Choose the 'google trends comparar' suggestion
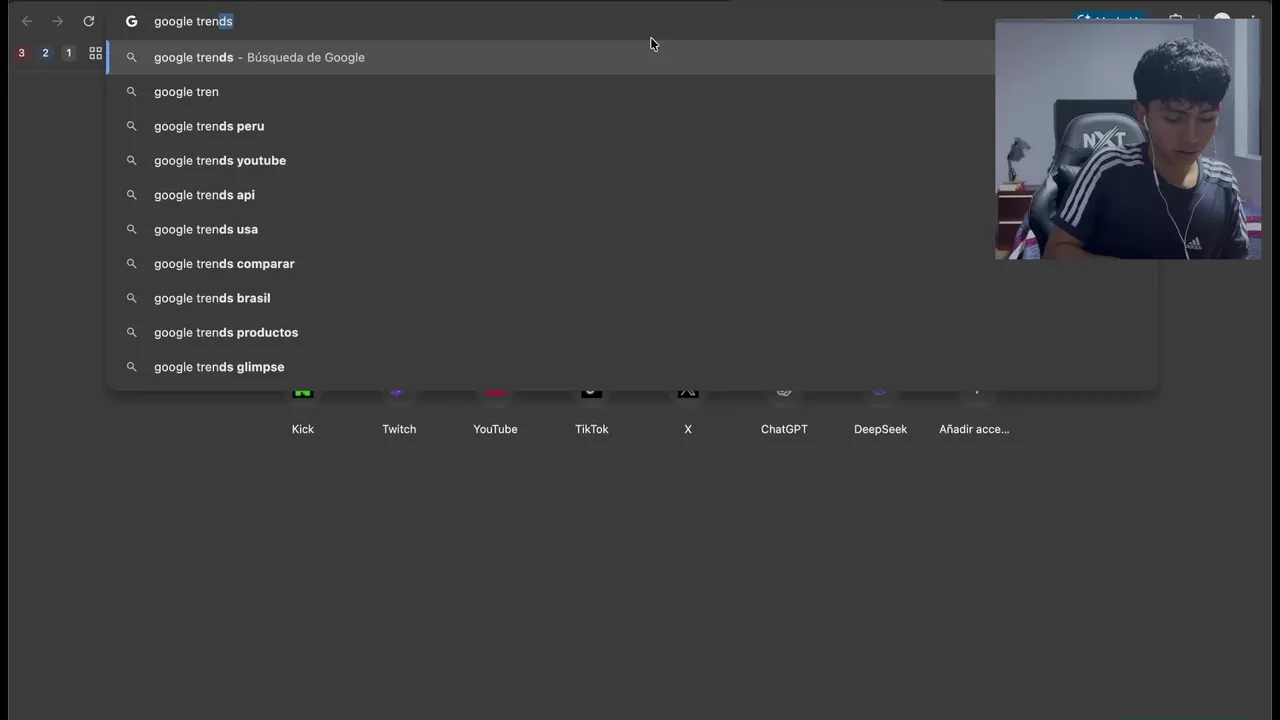The height and width of the screenshot is (720, 1280). pos(632,264)
